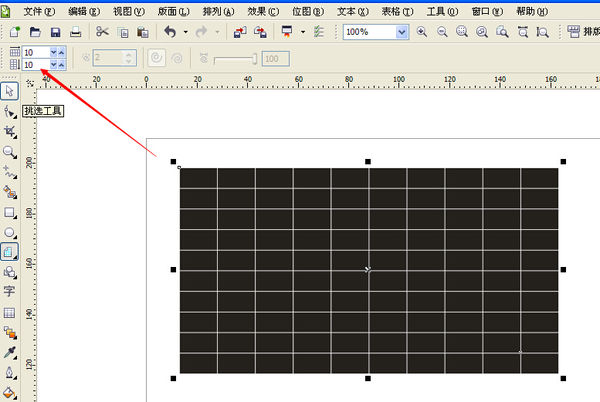Expand the redo history dropdown arrow
This screenshot has height=402, width=600.
[217, 32]
